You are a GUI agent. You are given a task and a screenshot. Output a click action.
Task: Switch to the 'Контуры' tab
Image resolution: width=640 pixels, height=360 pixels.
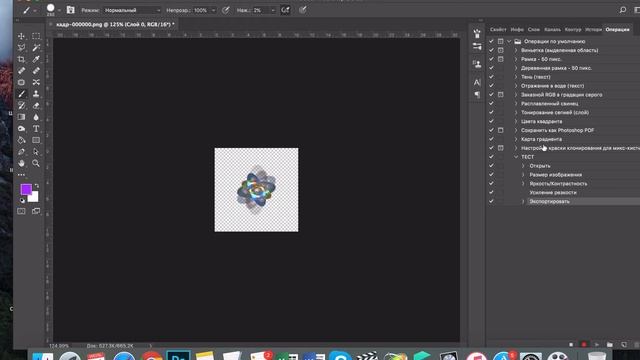573,29
